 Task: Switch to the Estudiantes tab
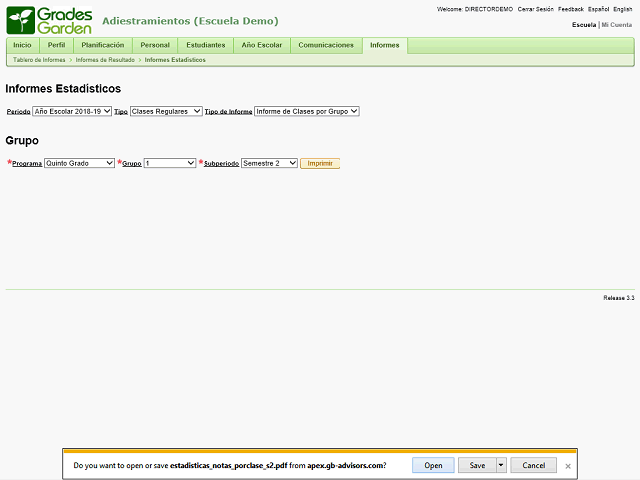pyautogui.click(x=205, y=45)
